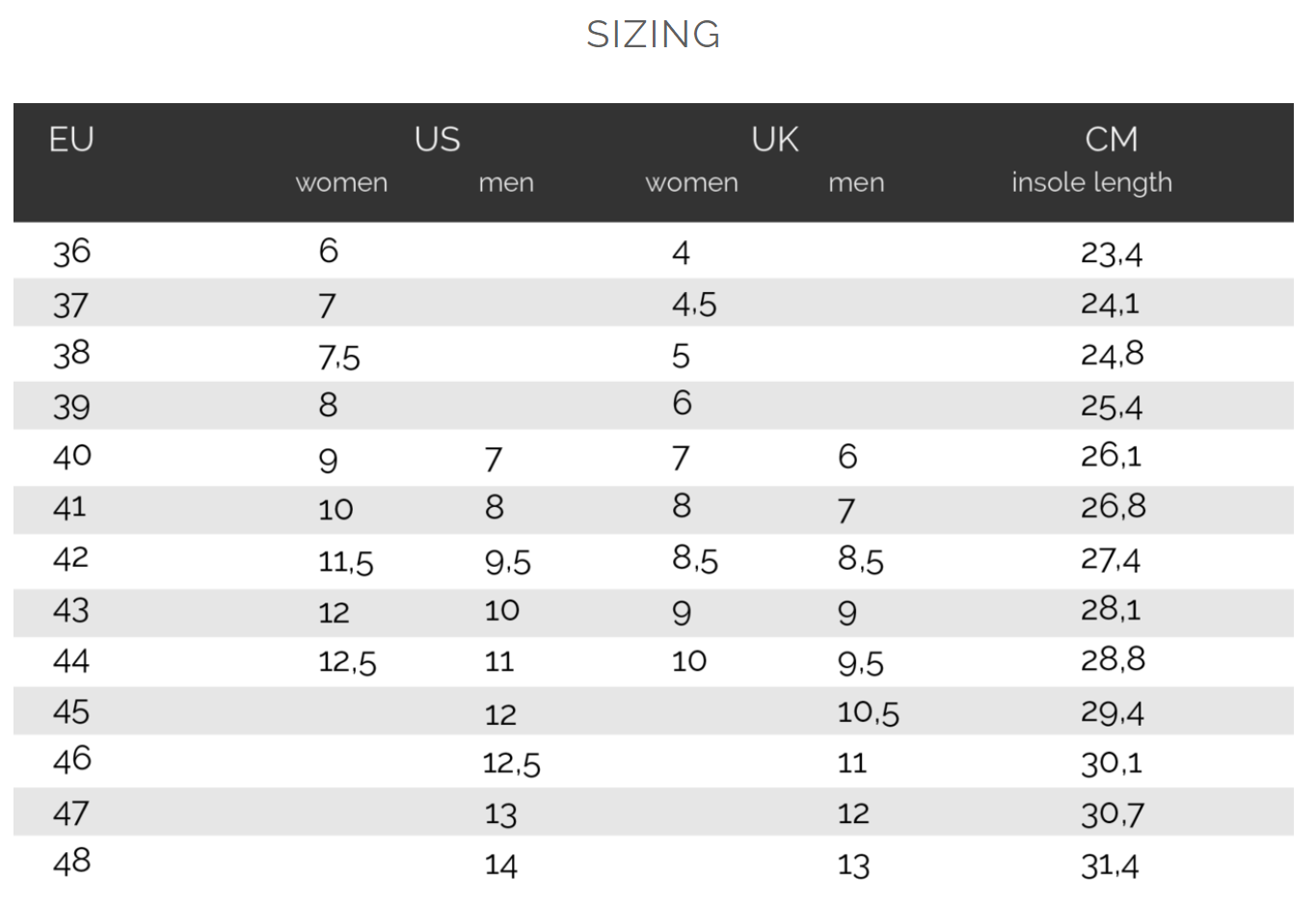This screenshot has height=907, width=1316.
Task: Click the SIZING heading
Action: click(x=654, y=35)
